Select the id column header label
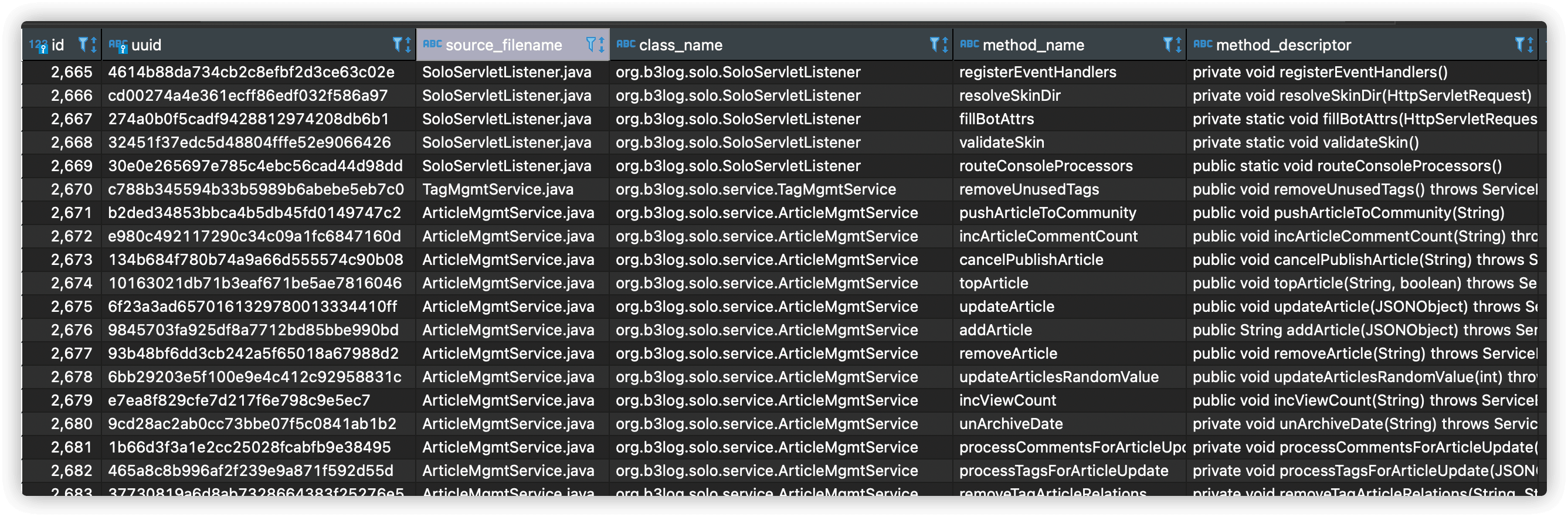Screen dimensions: 1568x517 [58, 45]
